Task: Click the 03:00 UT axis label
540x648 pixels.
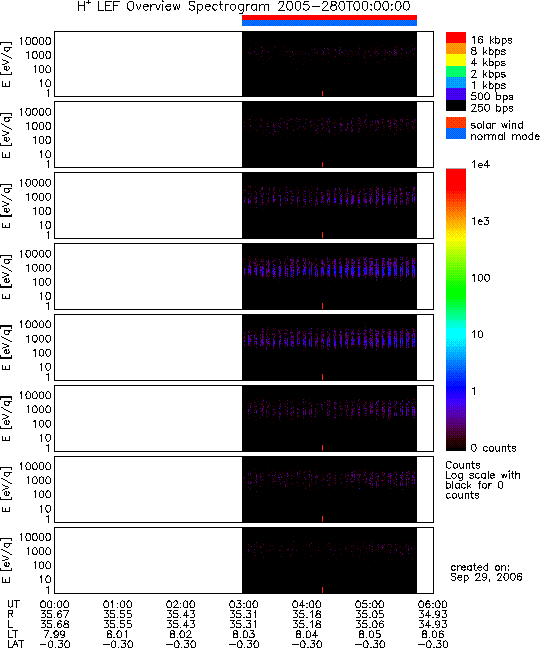Action: (244, 605)
